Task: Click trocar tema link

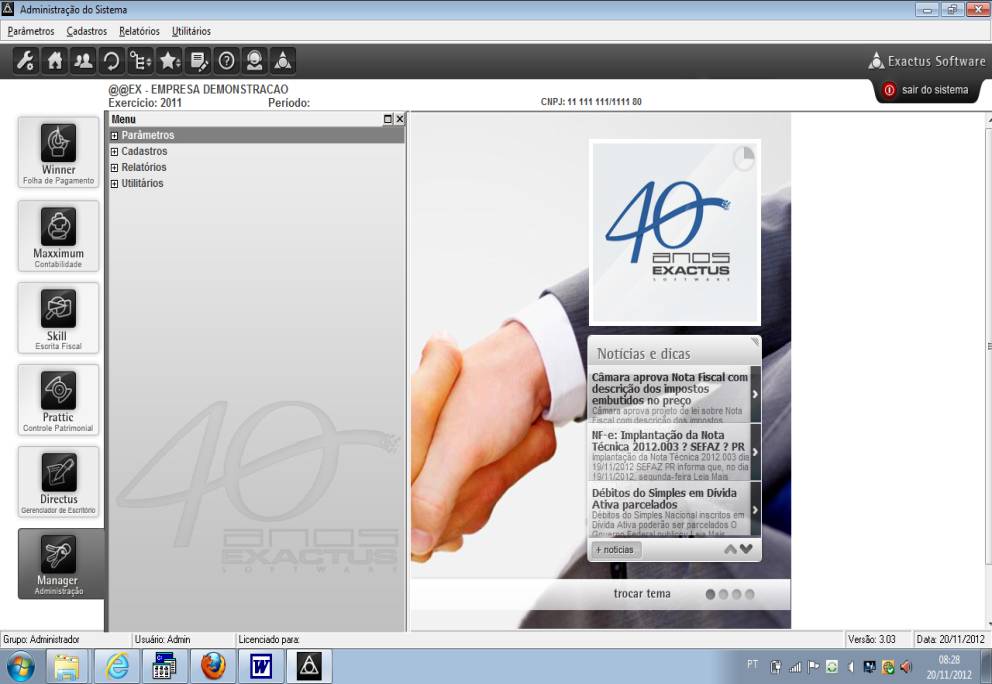Action: [642, 594]
